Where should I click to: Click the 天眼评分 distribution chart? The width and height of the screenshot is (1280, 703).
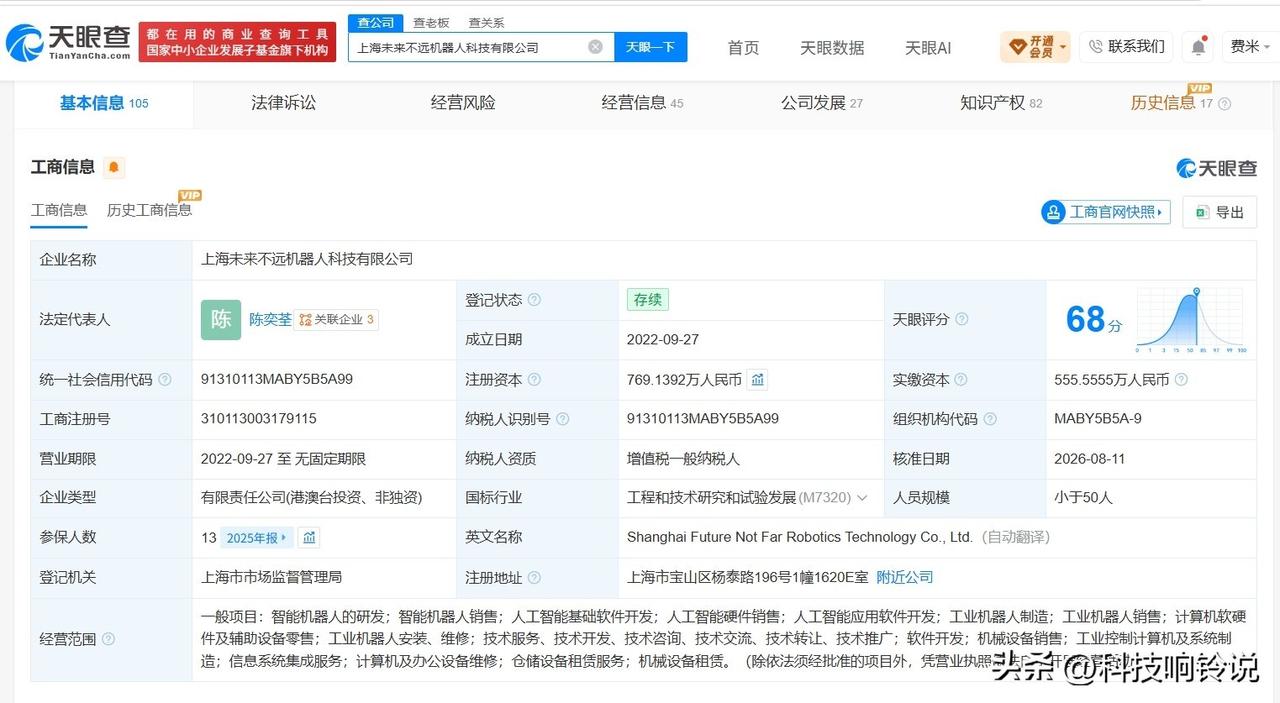pyautogui.click(x=1190, y=320)
